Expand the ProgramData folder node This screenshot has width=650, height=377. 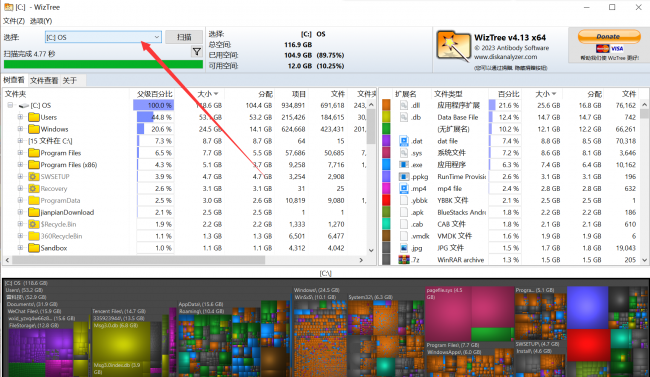click(x=20, y=200)
